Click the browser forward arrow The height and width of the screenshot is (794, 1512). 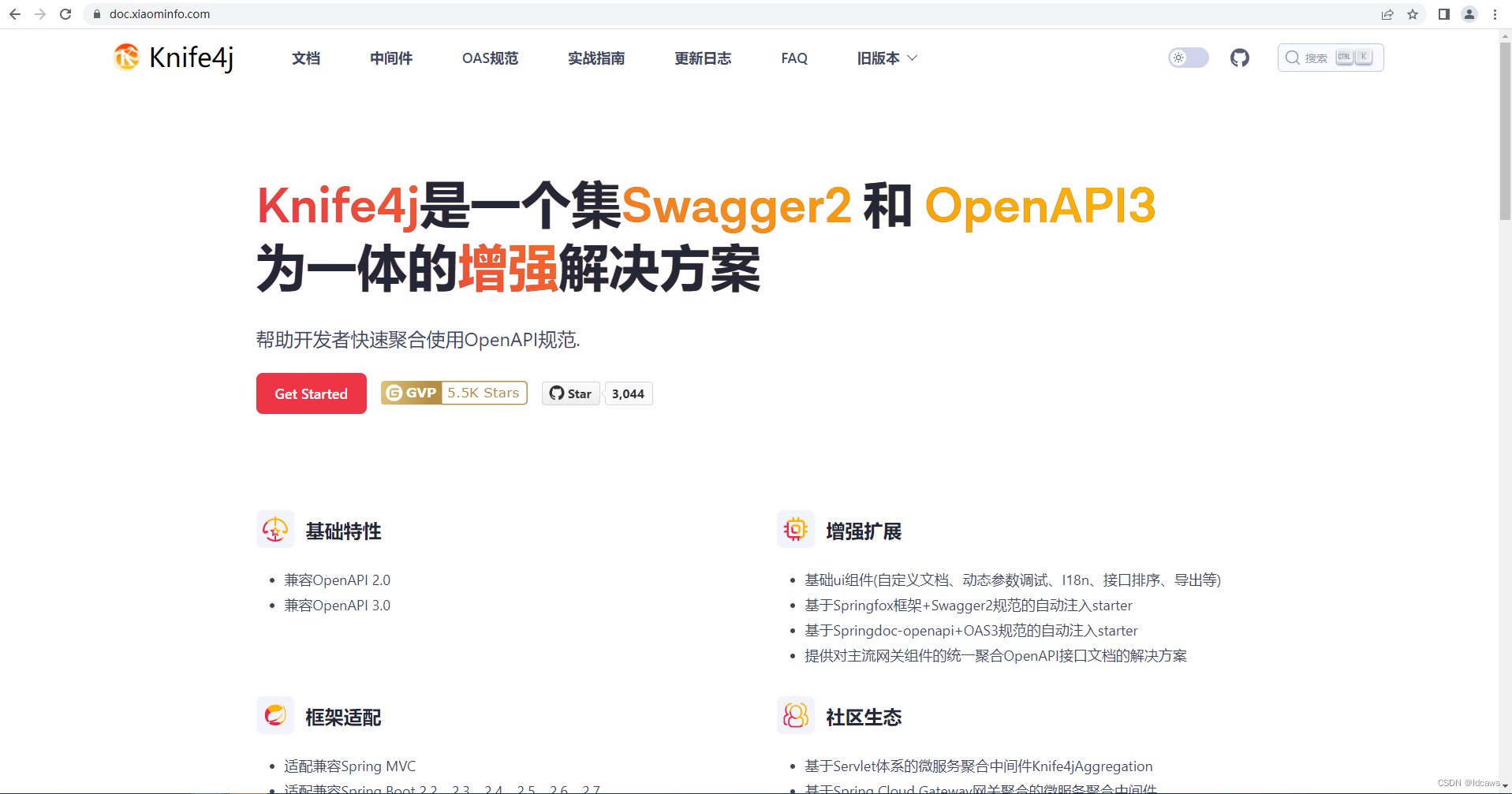tap(40, 14)
